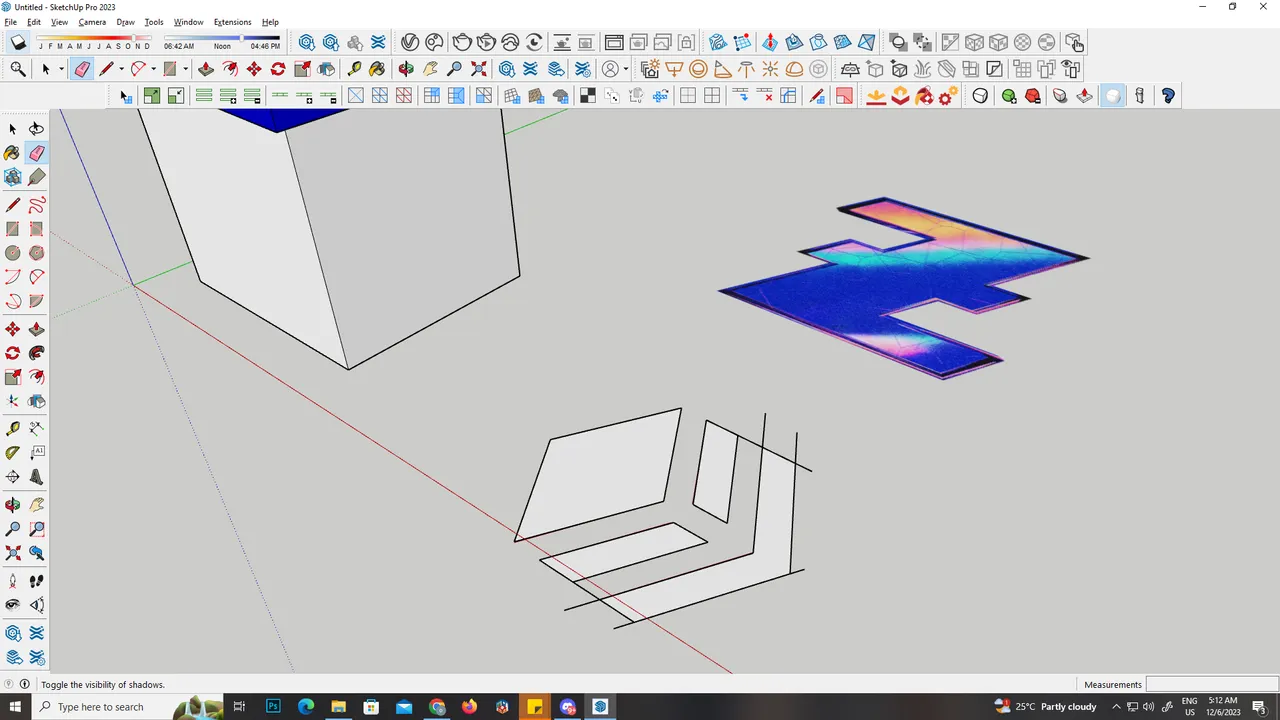Open the File menu

tap(10, 22)
